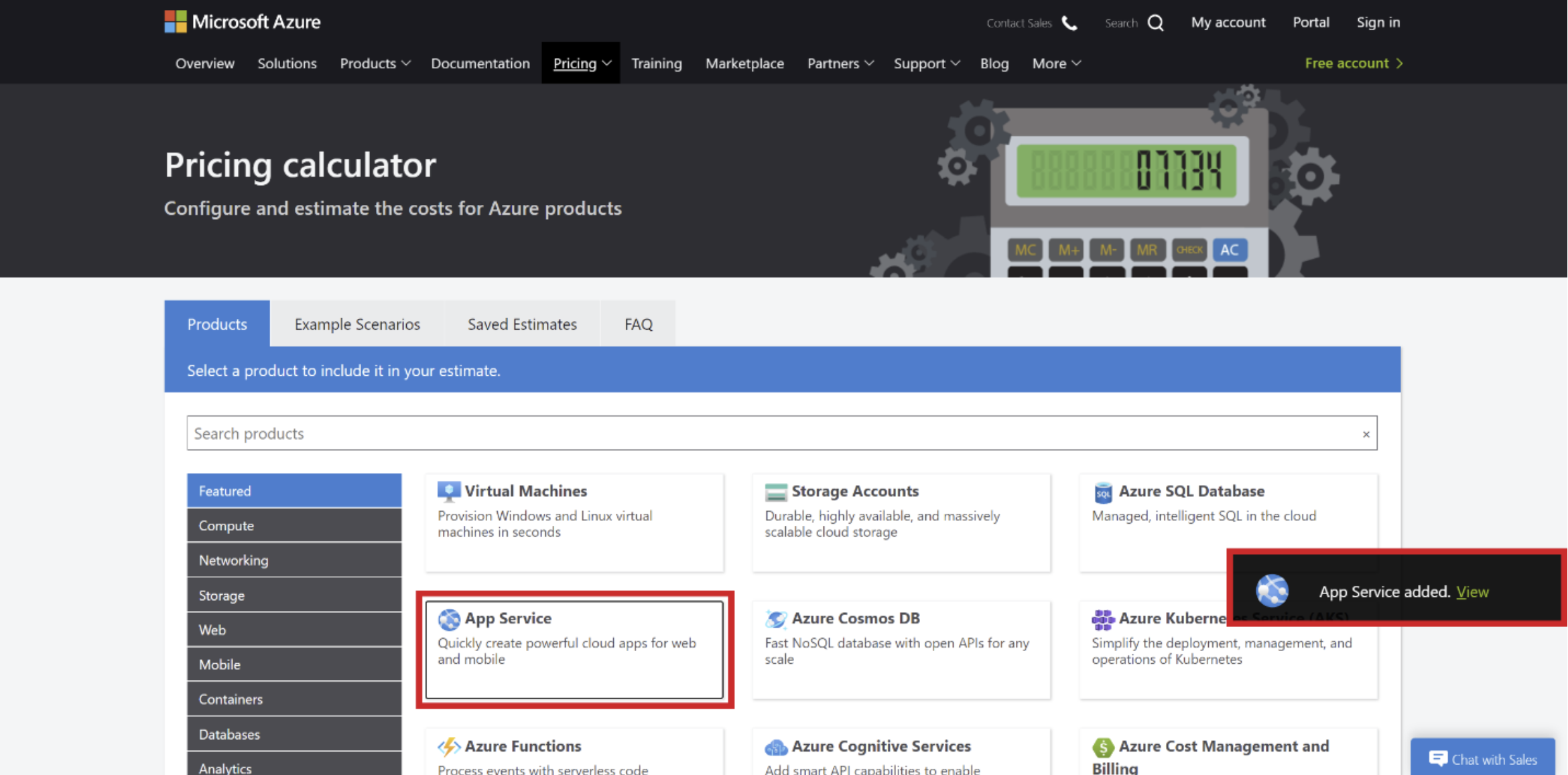Image resolution: width=1568 pixels, height=775 pixels.
Task: Open the Free account link
Action: (x=1353, y=63)
